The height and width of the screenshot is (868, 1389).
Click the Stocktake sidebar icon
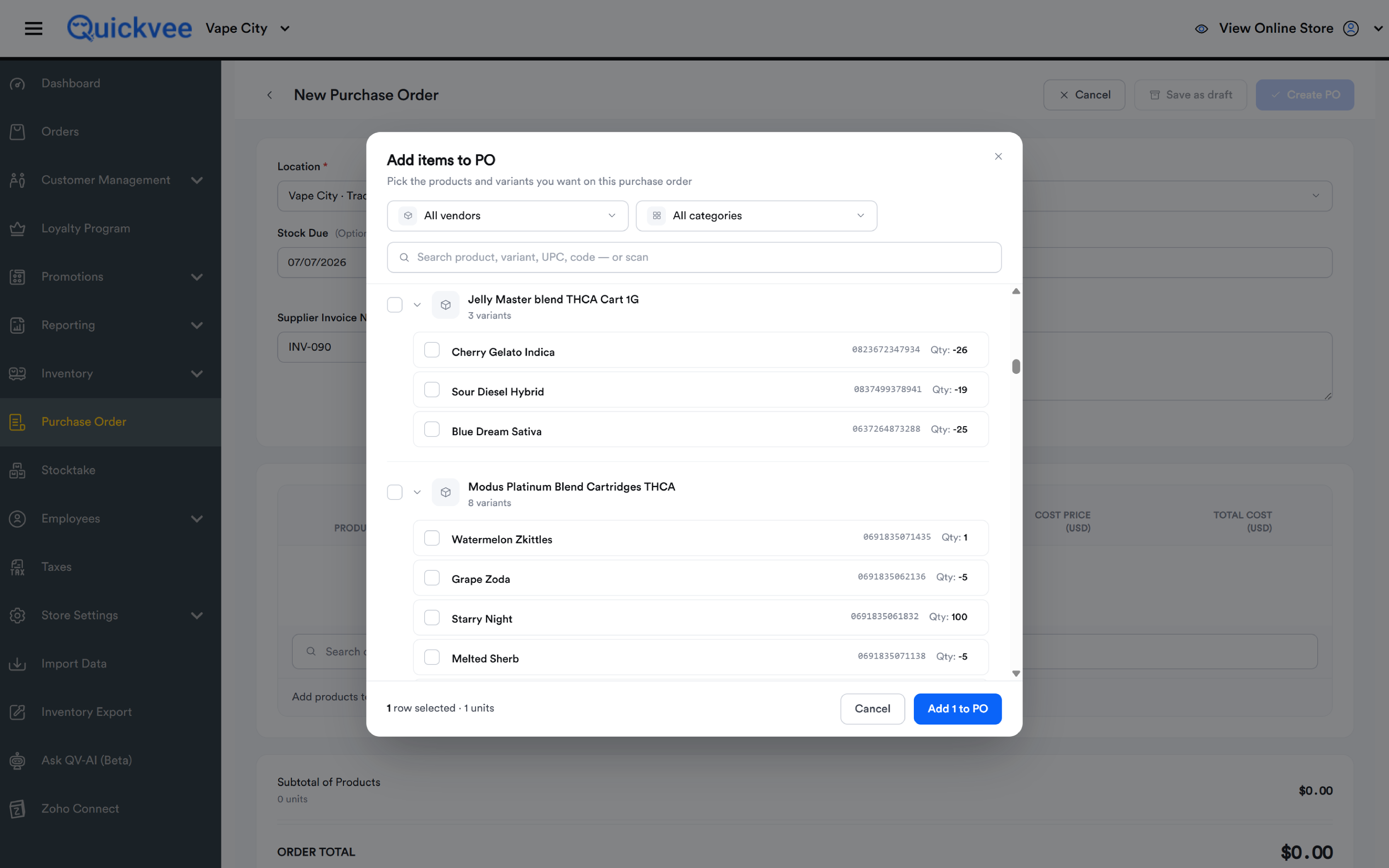coord(17,470)
